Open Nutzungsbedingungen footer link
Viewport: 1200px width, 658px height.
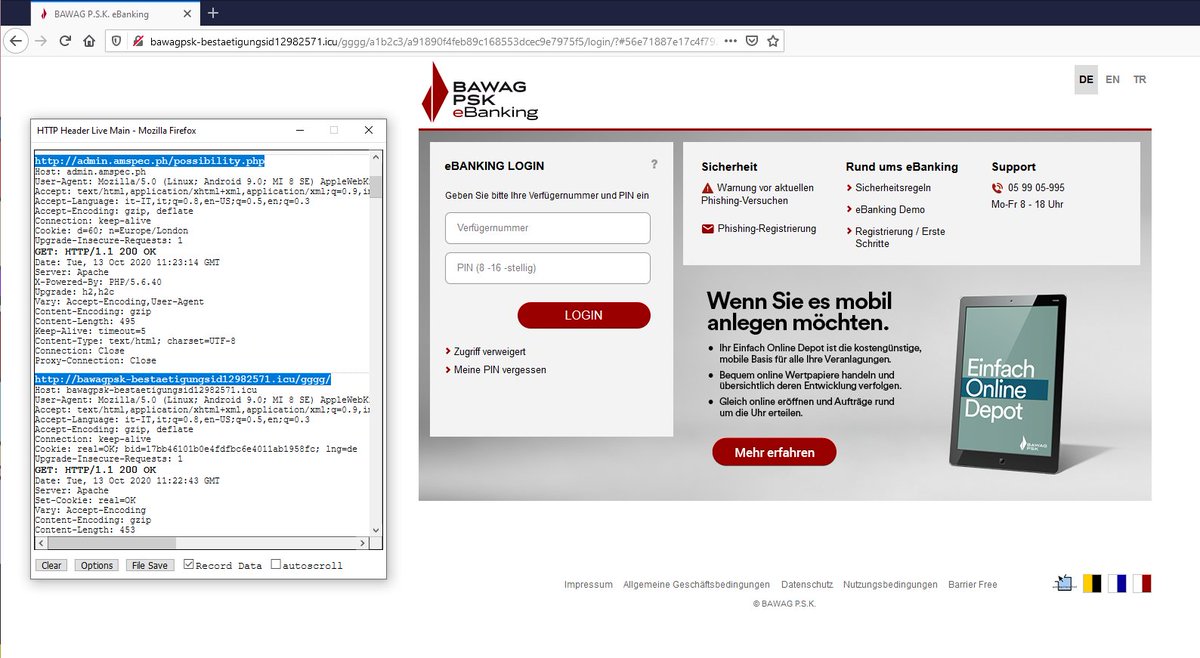(890, 585)
